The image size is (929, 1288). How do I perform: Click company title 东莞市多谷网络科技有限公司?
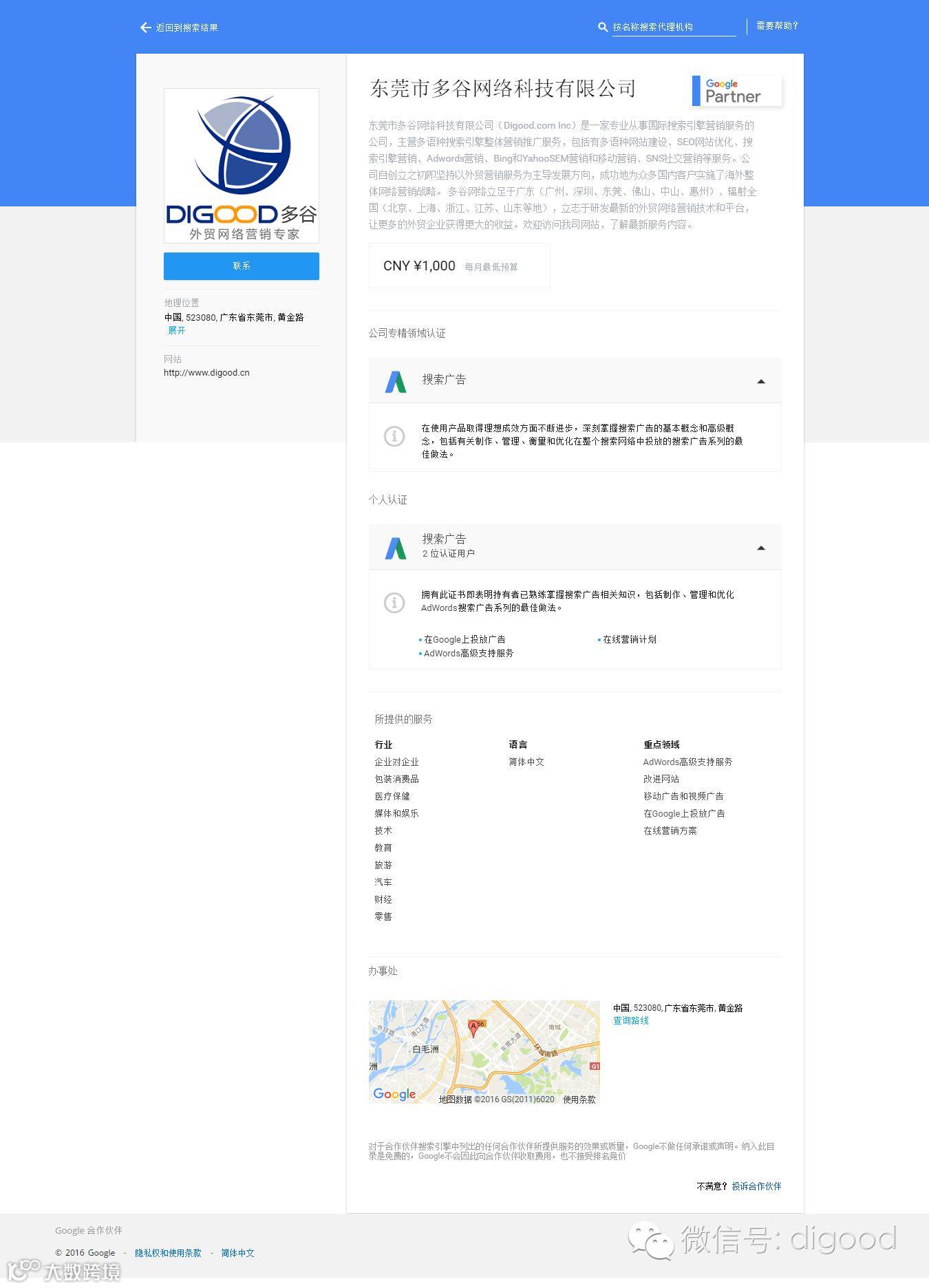click(x=502, y=89)
